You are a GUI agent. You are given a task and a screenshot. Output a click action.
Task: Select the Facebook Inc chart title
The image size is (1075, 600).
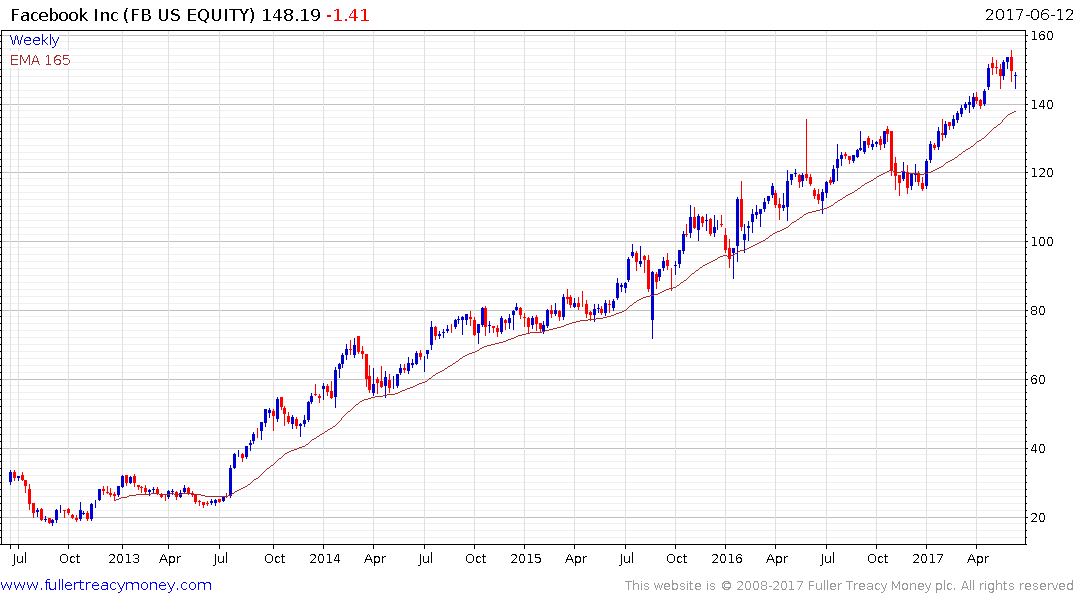[x=133, y=15]
